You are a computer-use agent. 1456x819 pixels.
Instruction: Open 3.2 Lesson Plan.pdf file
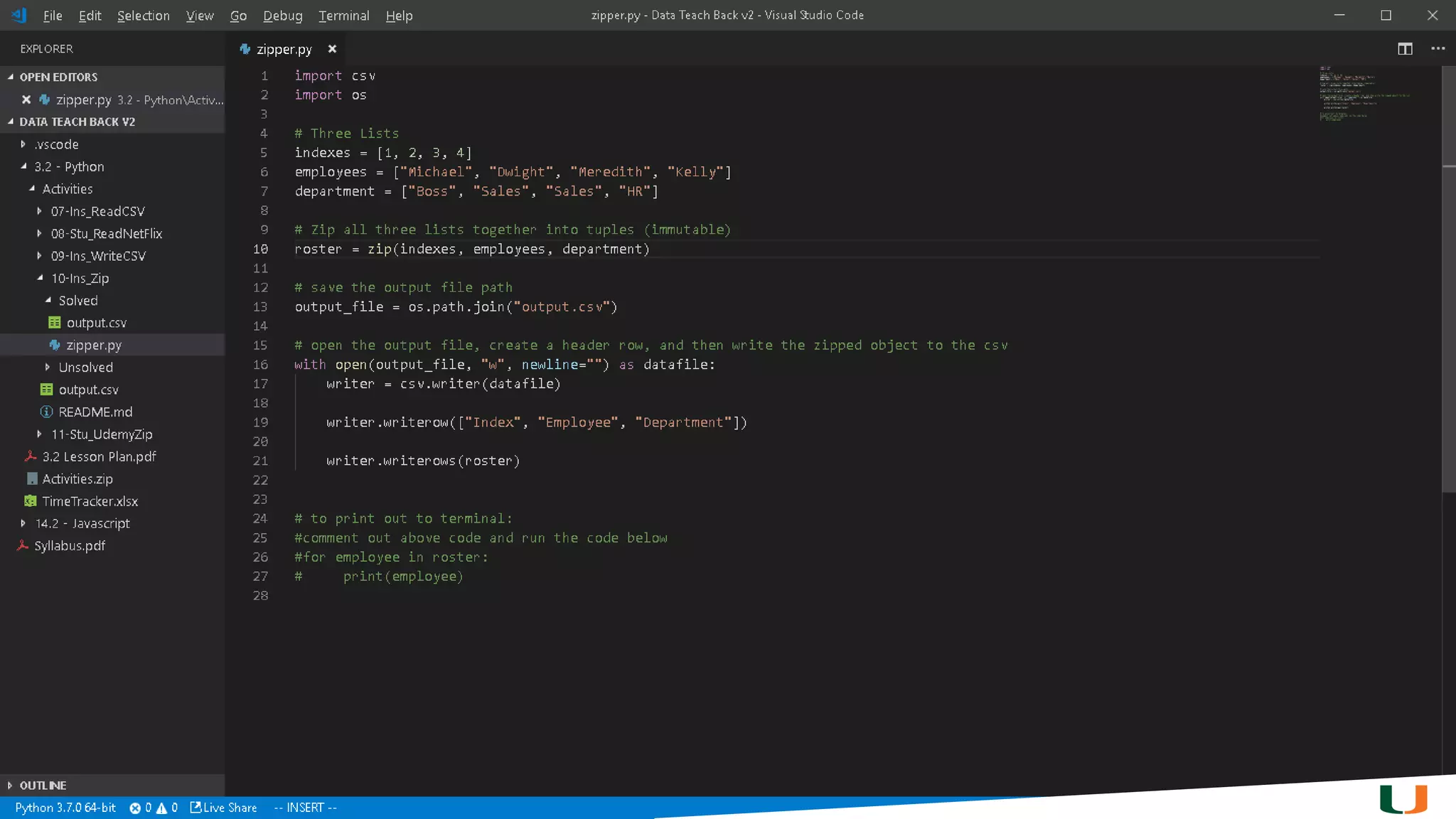[x=99, y=456]
